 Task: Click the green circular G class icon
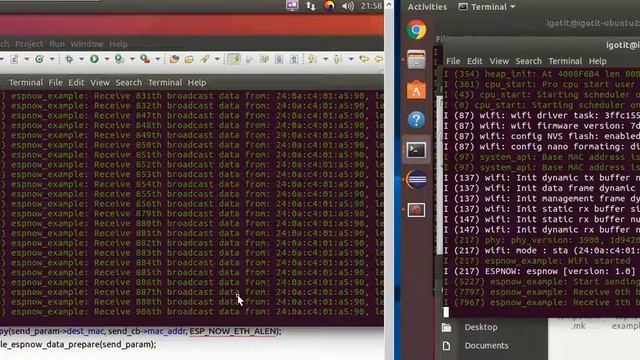pyautogui.click(x=39, y=59)
